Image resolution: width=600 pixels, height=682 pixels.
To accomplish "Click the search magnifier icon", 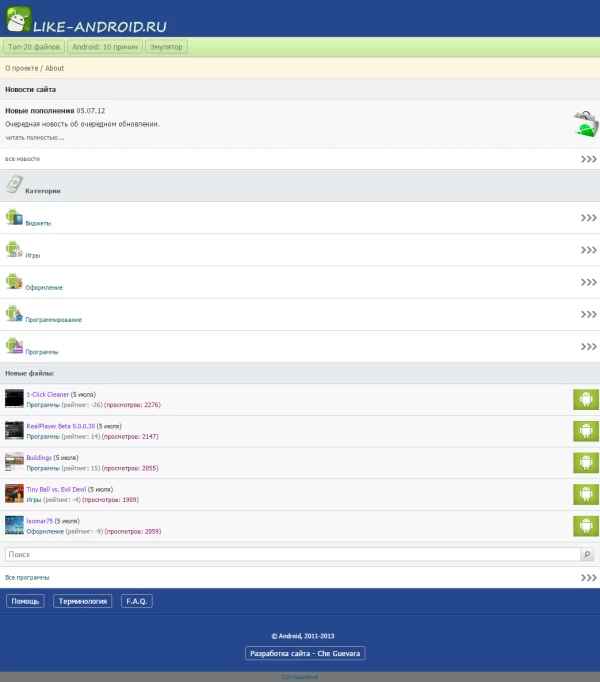I will tap(587, 554).
